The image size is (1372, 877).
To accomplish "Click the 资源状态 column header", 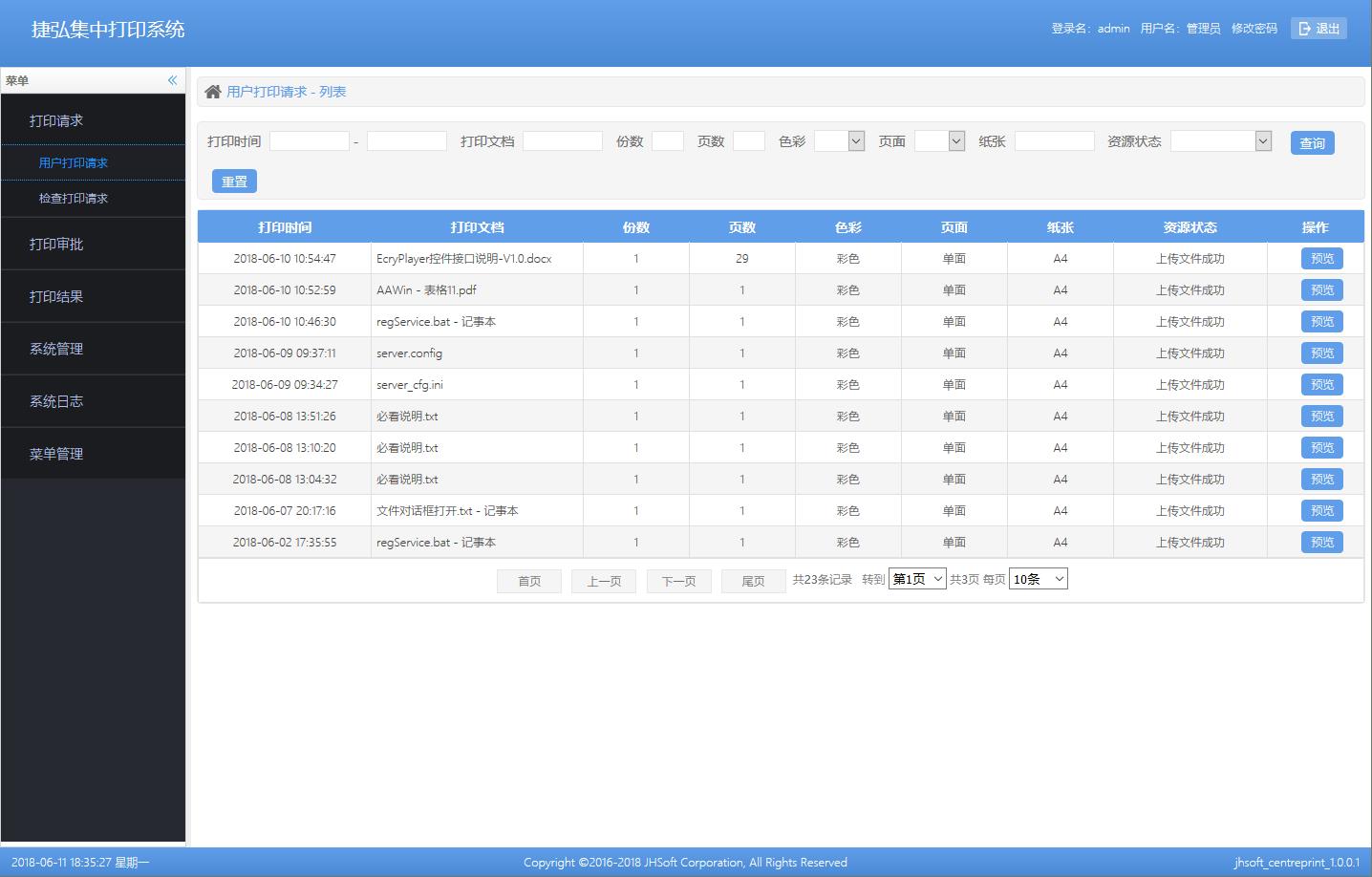I will coord(1190,227).
